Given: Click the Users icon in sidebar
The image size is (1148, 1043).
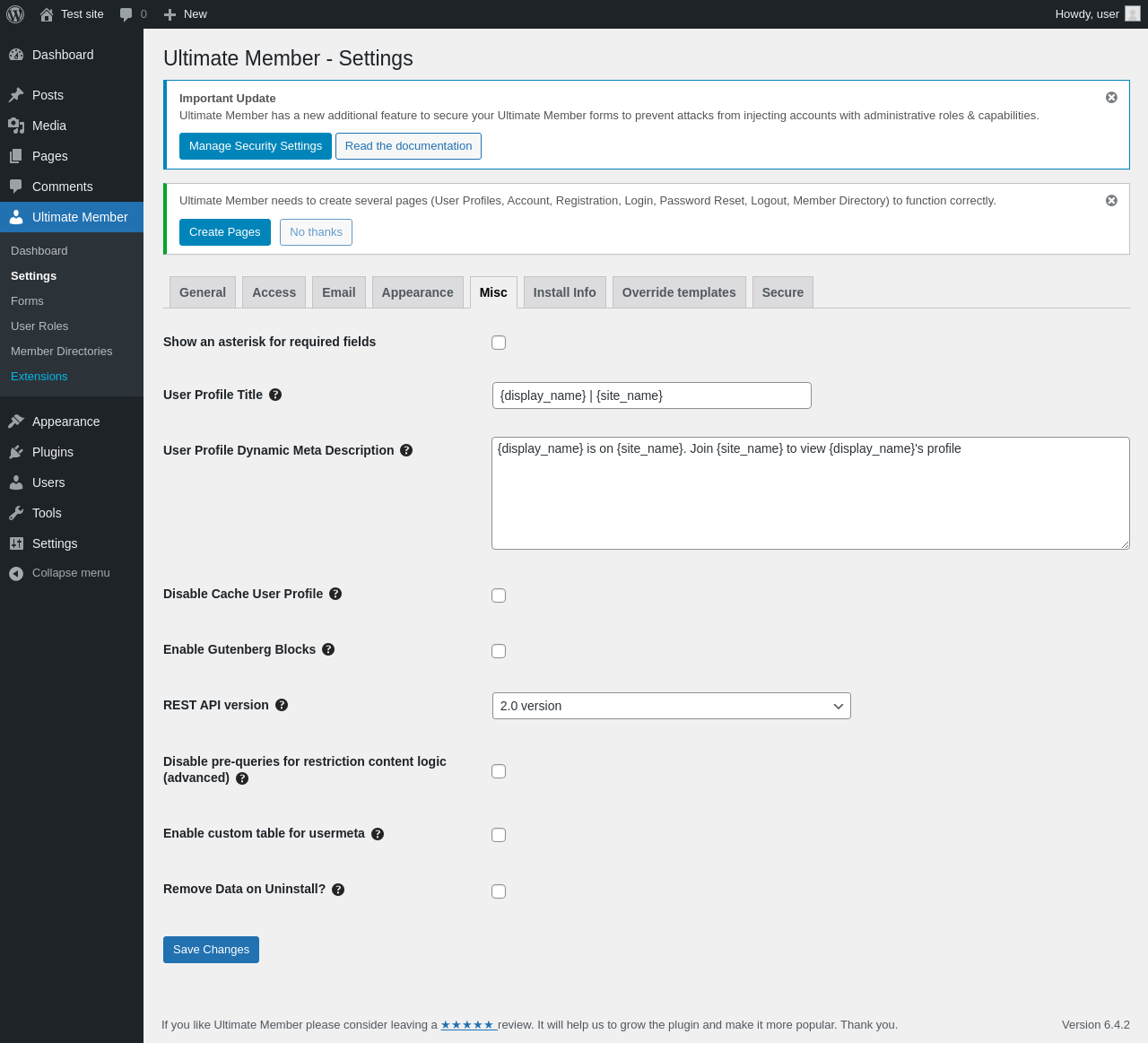Looking at the screenshot, I should coord(16,482).
